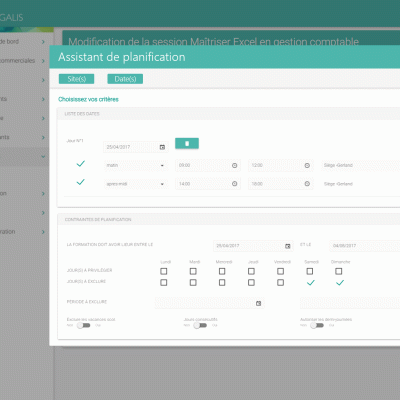Open the après-midi period dropdown

136,184
